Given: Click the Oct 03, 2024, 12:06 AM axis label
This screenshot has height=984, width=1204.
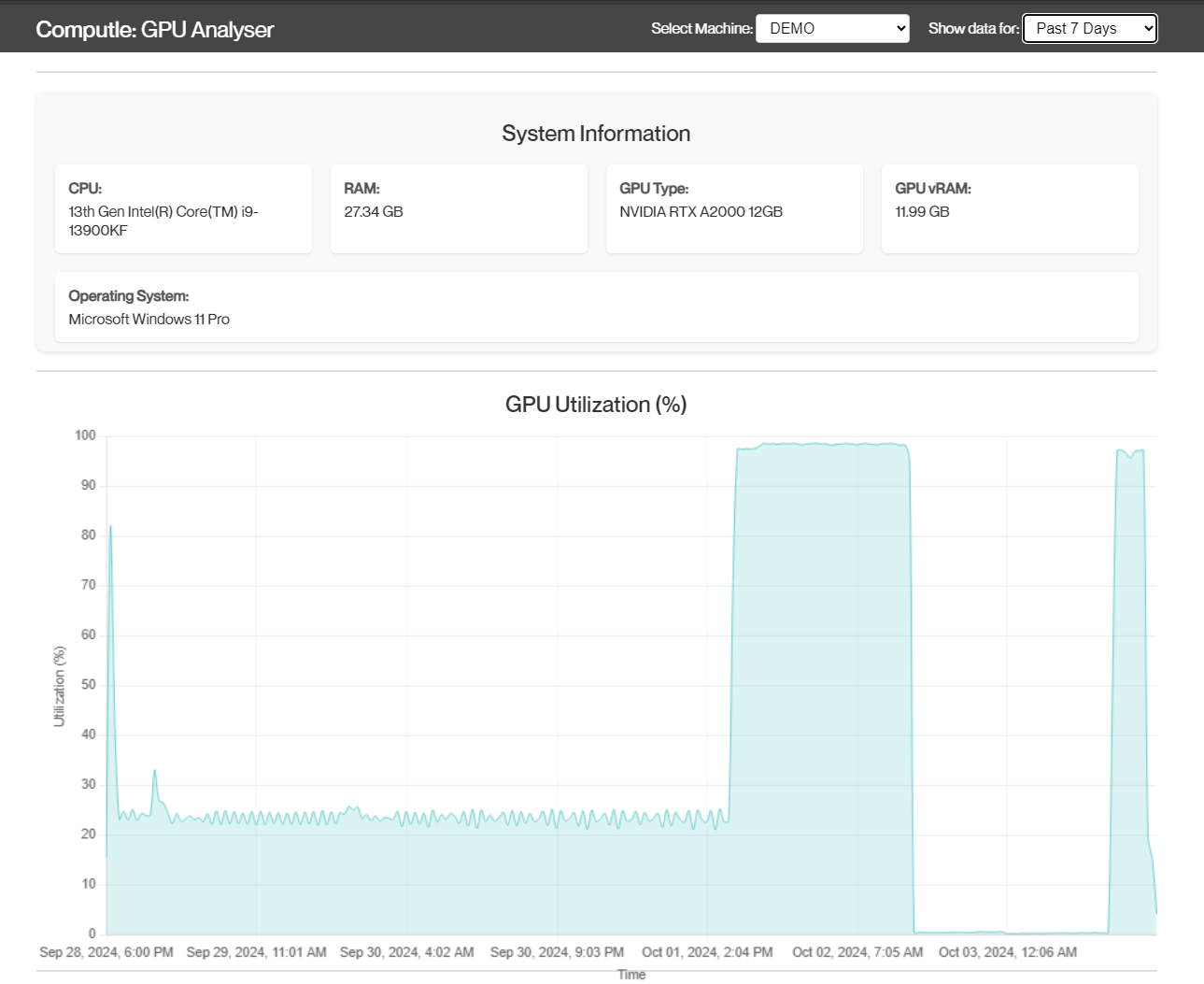Looking at the screenshot, I should pos(1007,952).
